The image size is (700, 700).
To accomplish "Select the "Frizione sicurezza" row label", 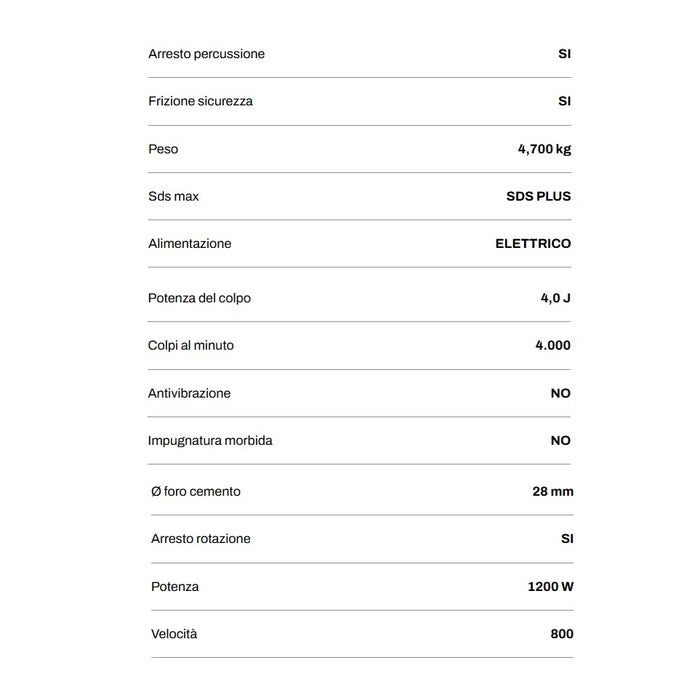I will tap(200, 101).
